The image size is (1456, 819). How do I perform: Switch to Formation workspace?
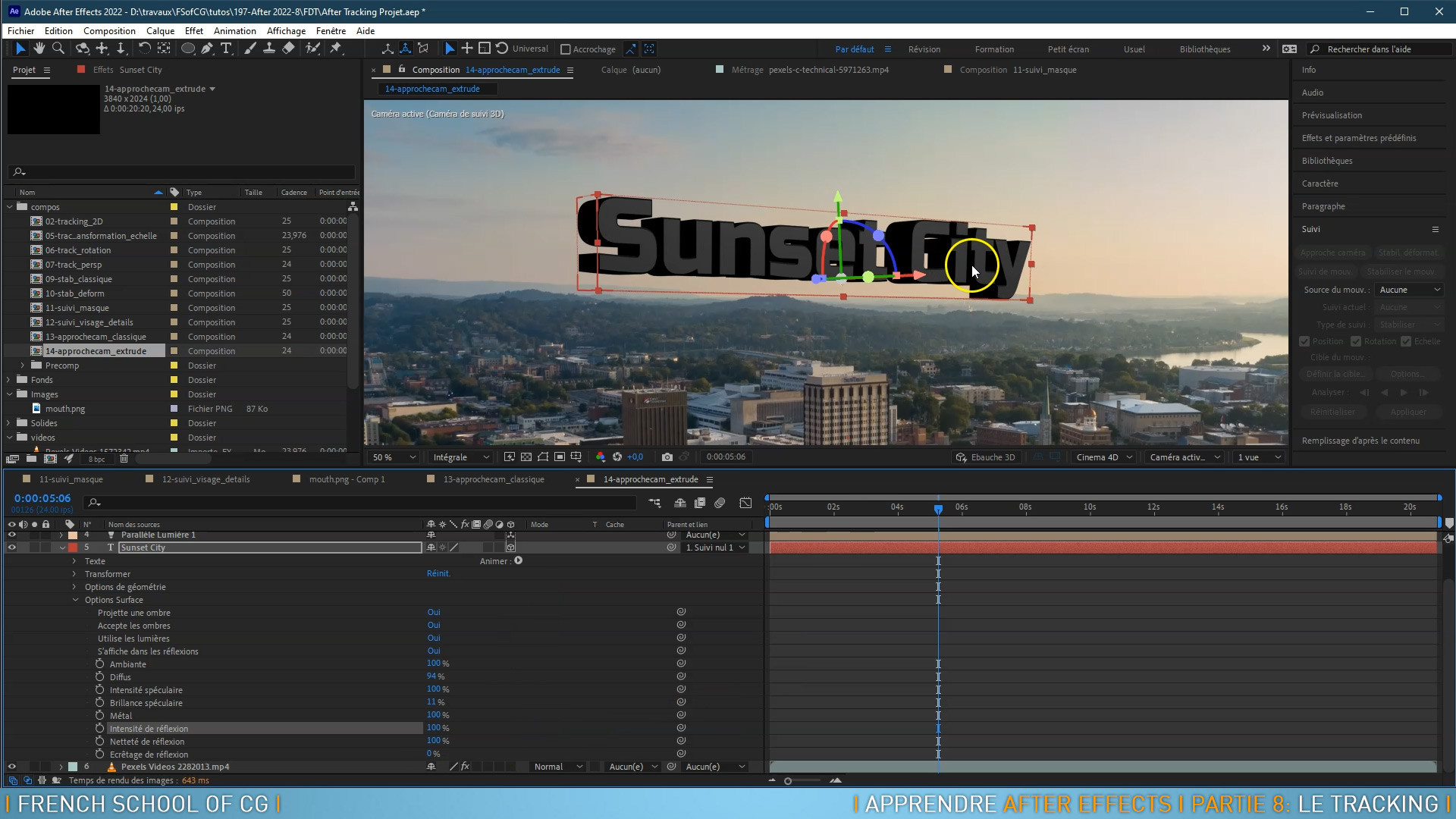click(x=994, y=49)
